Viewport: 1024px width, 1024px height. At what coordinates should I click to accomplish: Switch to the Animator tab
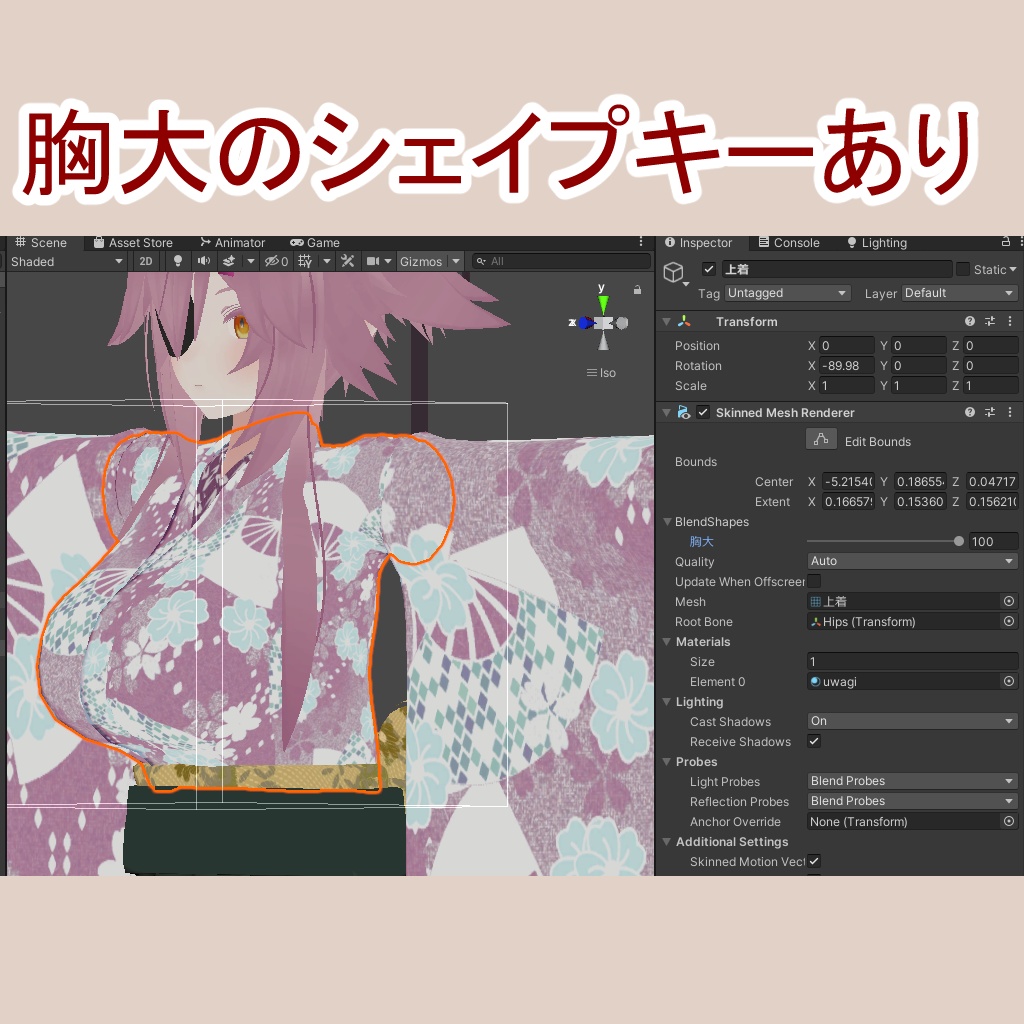pyautogui.click(x=232, y=242)
